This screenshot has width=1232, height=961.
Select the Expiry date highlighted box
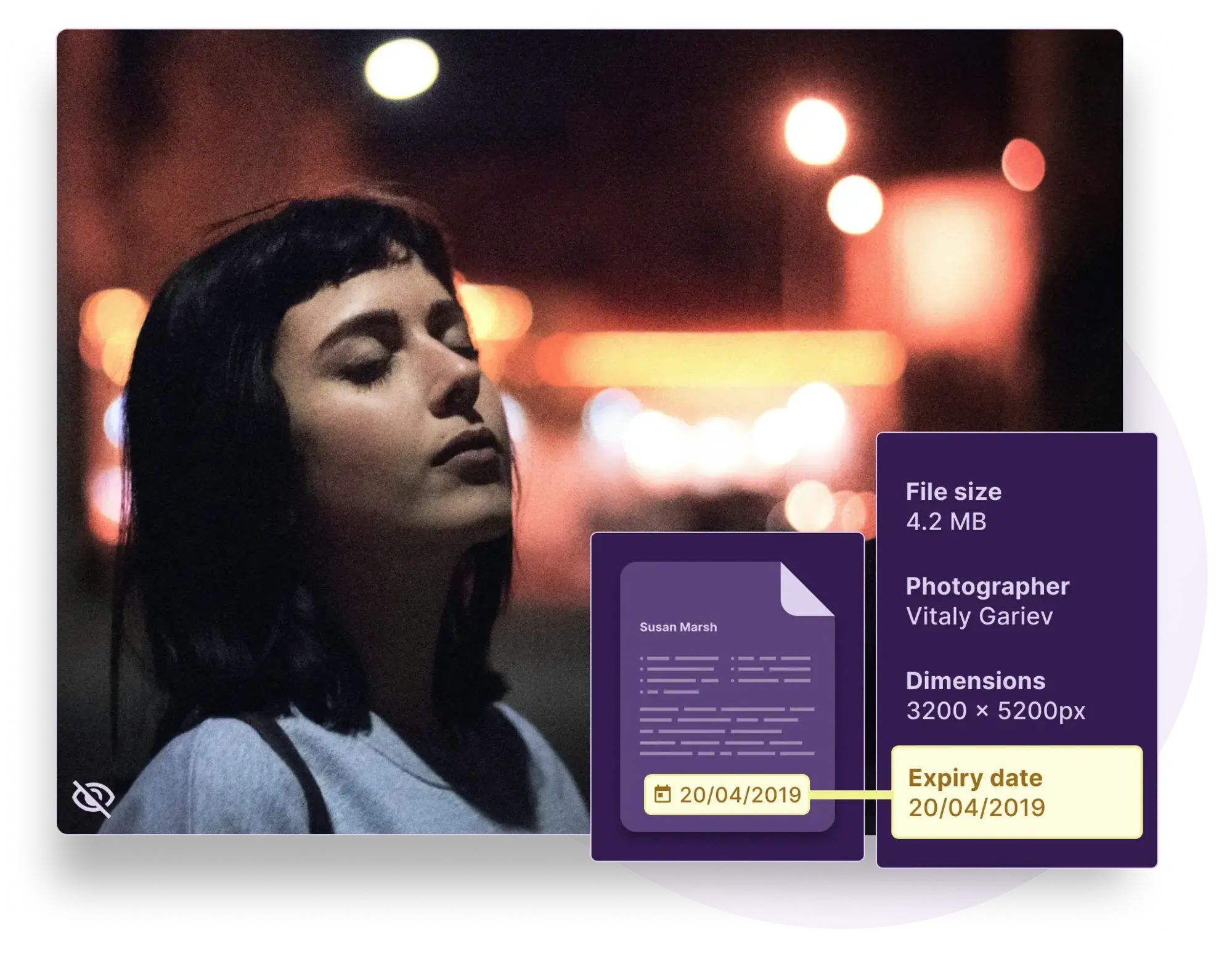1016,792
